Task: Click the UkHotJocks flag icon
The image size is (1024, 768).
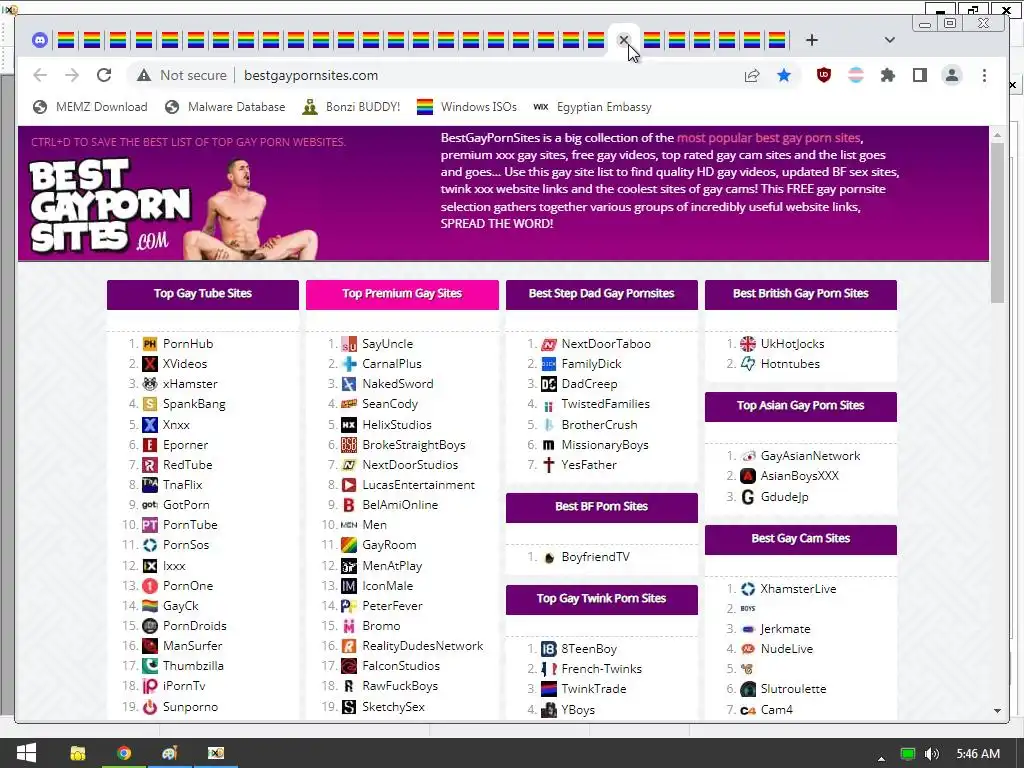Action: [748, 344]
